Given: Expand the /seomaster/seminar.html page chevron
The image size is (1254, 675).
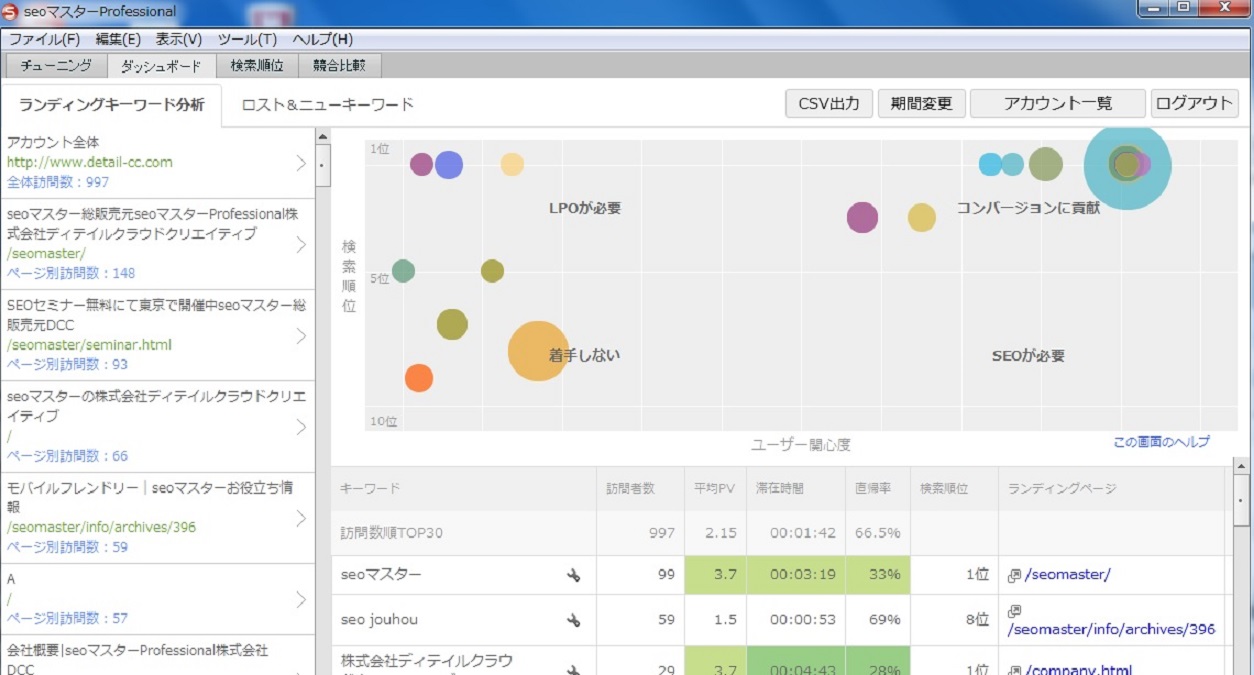Looking at the screenshot, I should pos(300,336).
